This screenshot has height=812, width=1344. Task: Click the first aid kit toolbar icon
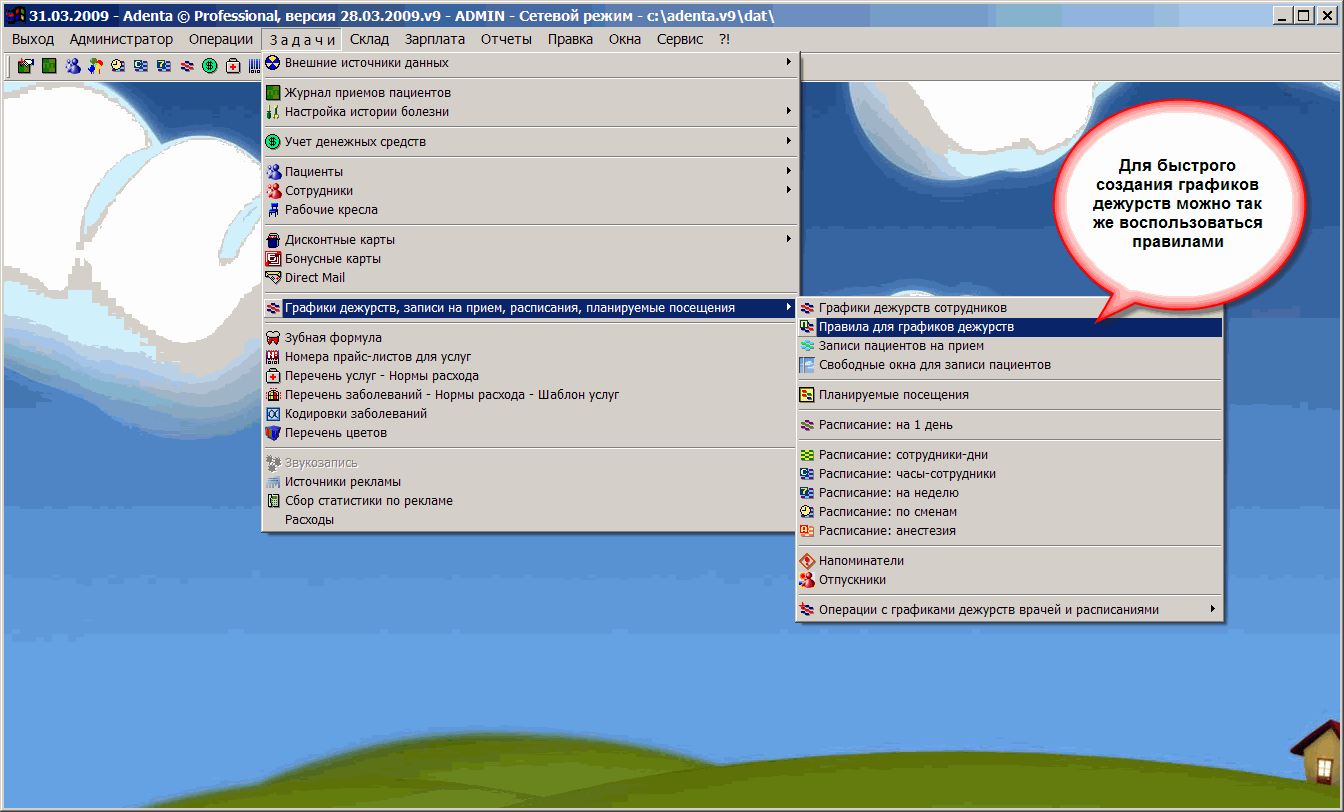coord(233,66)
